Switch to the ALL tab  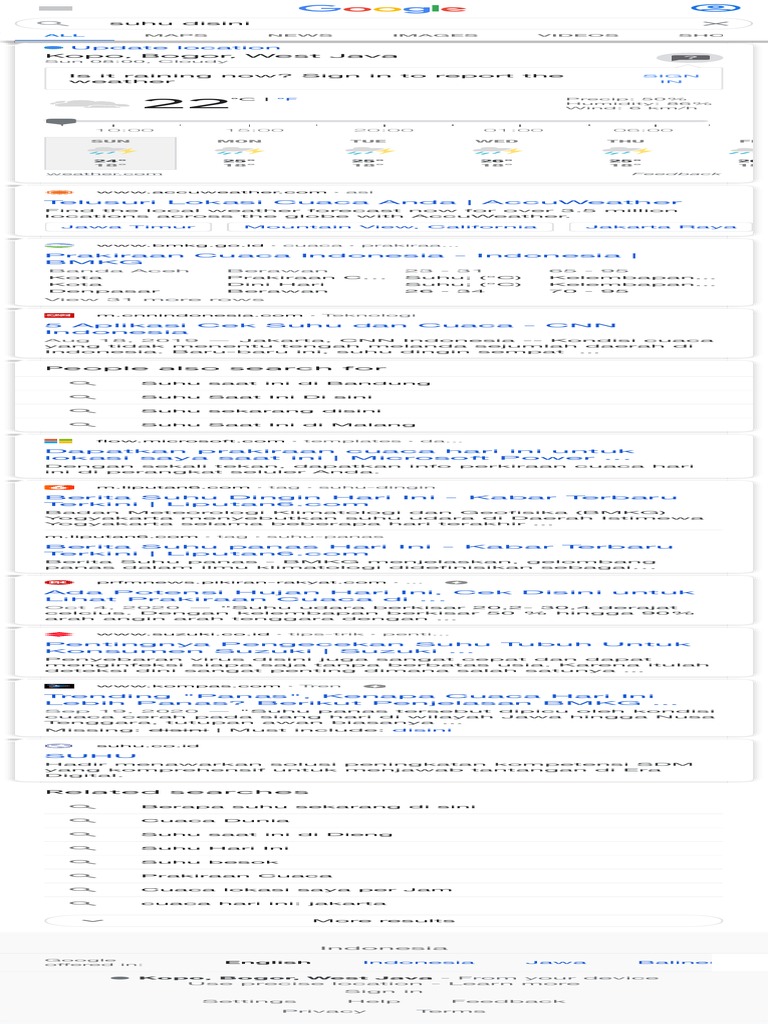65,35
